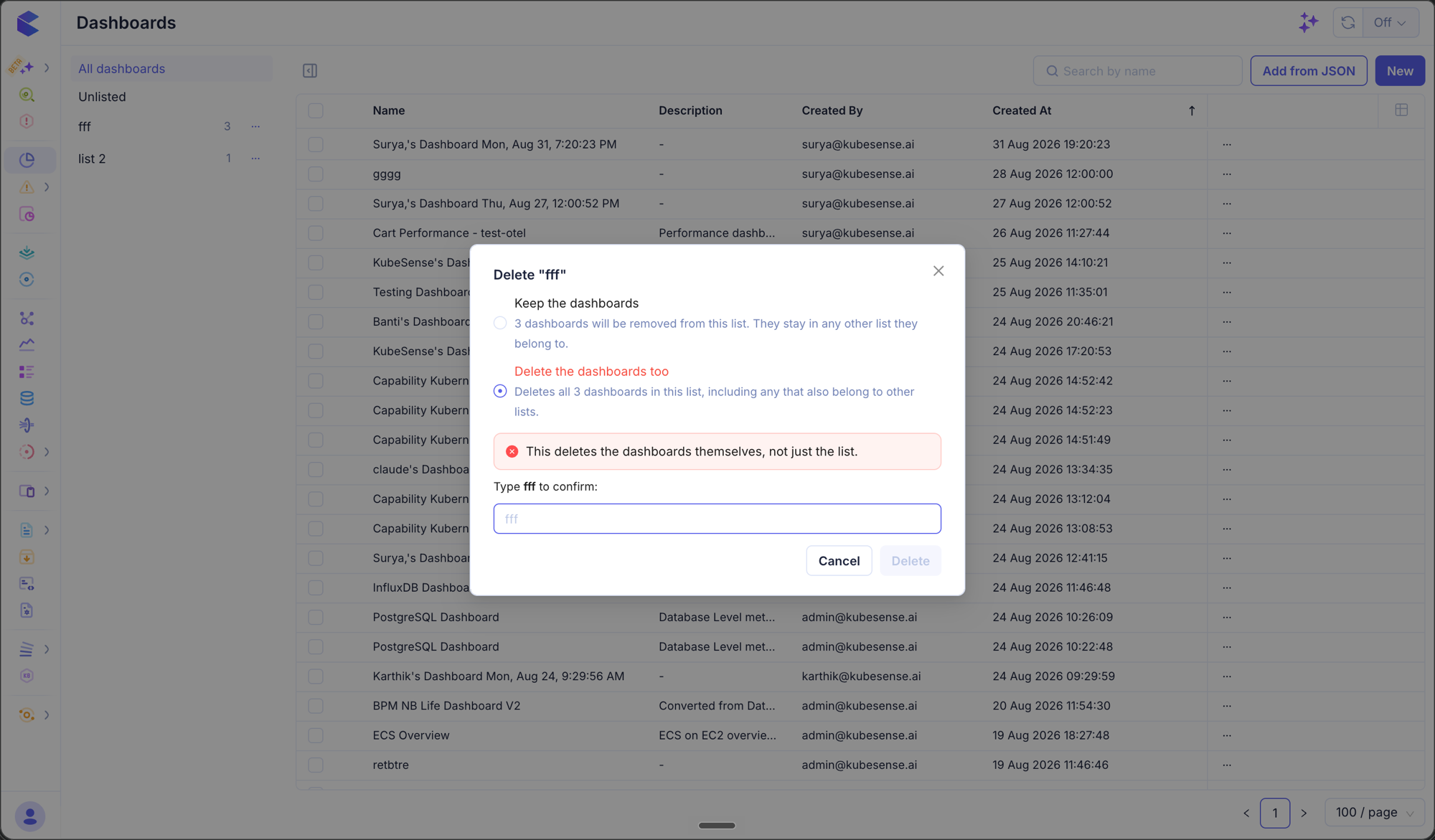Close the Delete "fff" dialog
1435x840 pixels.
(x=938, y=270)
